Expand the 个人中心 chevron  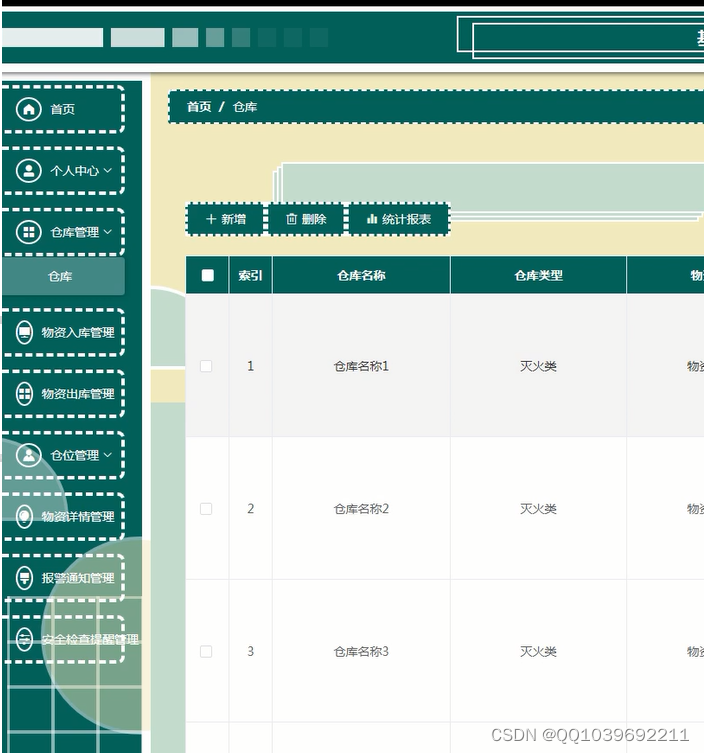pyautogui.click(x=108, y=170)
